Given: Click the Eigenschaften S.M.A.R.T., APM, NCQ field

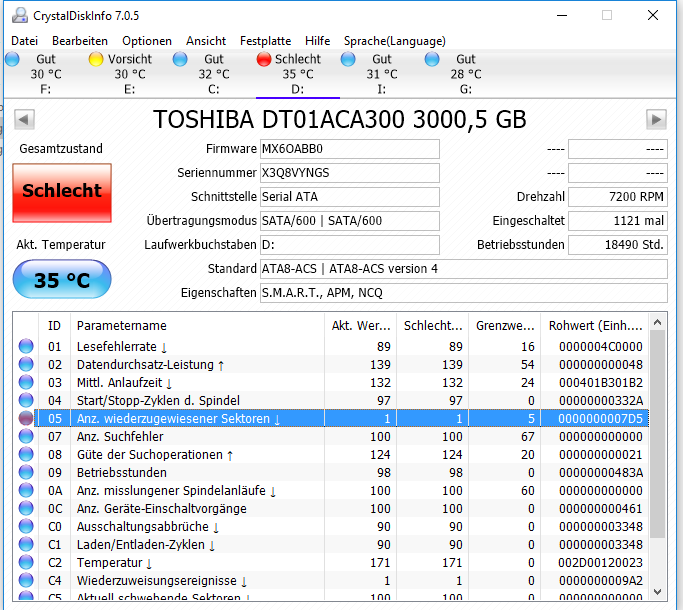Looking at the screenshot, I should point(464,293).
